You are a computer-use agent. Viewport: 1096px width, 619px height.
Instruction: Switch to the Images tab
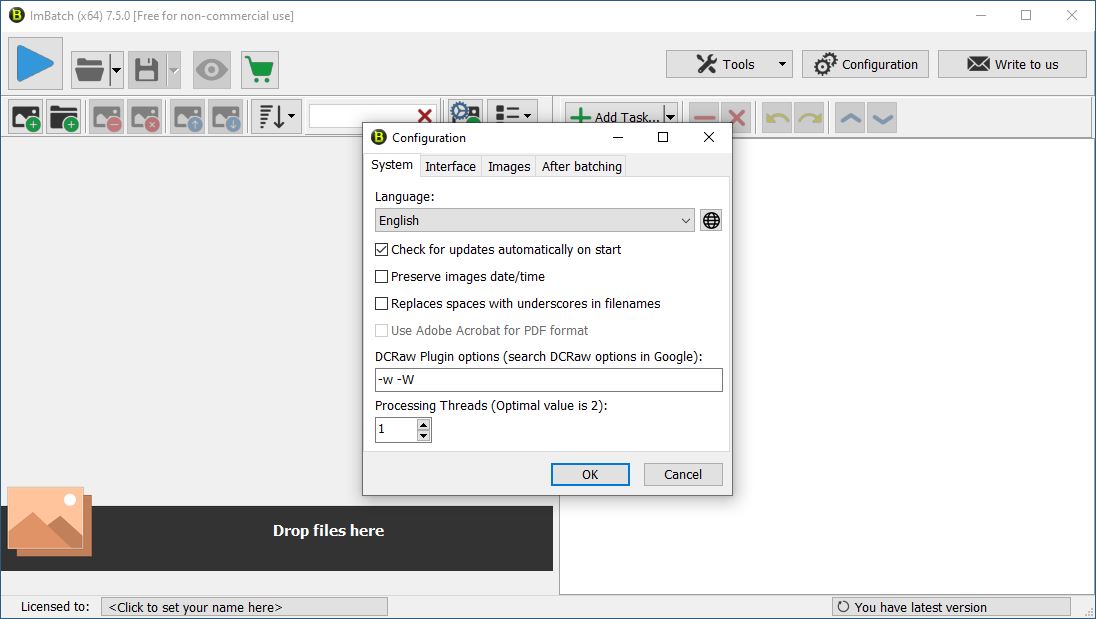point(509,166)
